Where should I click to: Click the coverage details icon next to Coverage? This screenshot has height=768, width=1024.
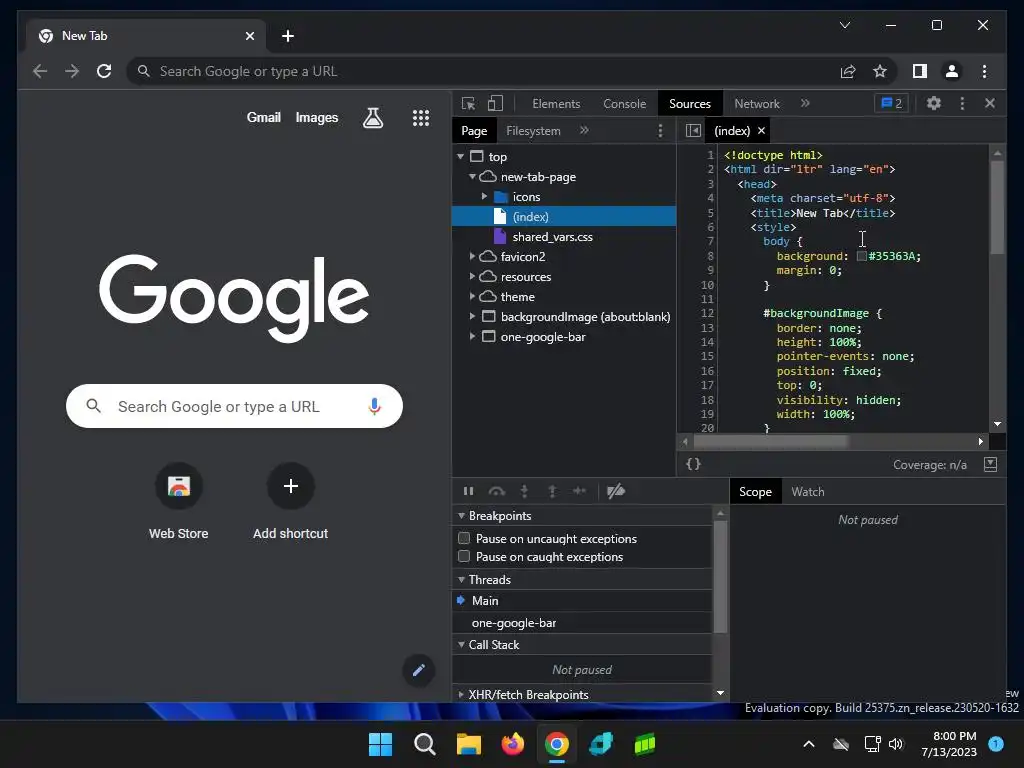click(991, 464)
